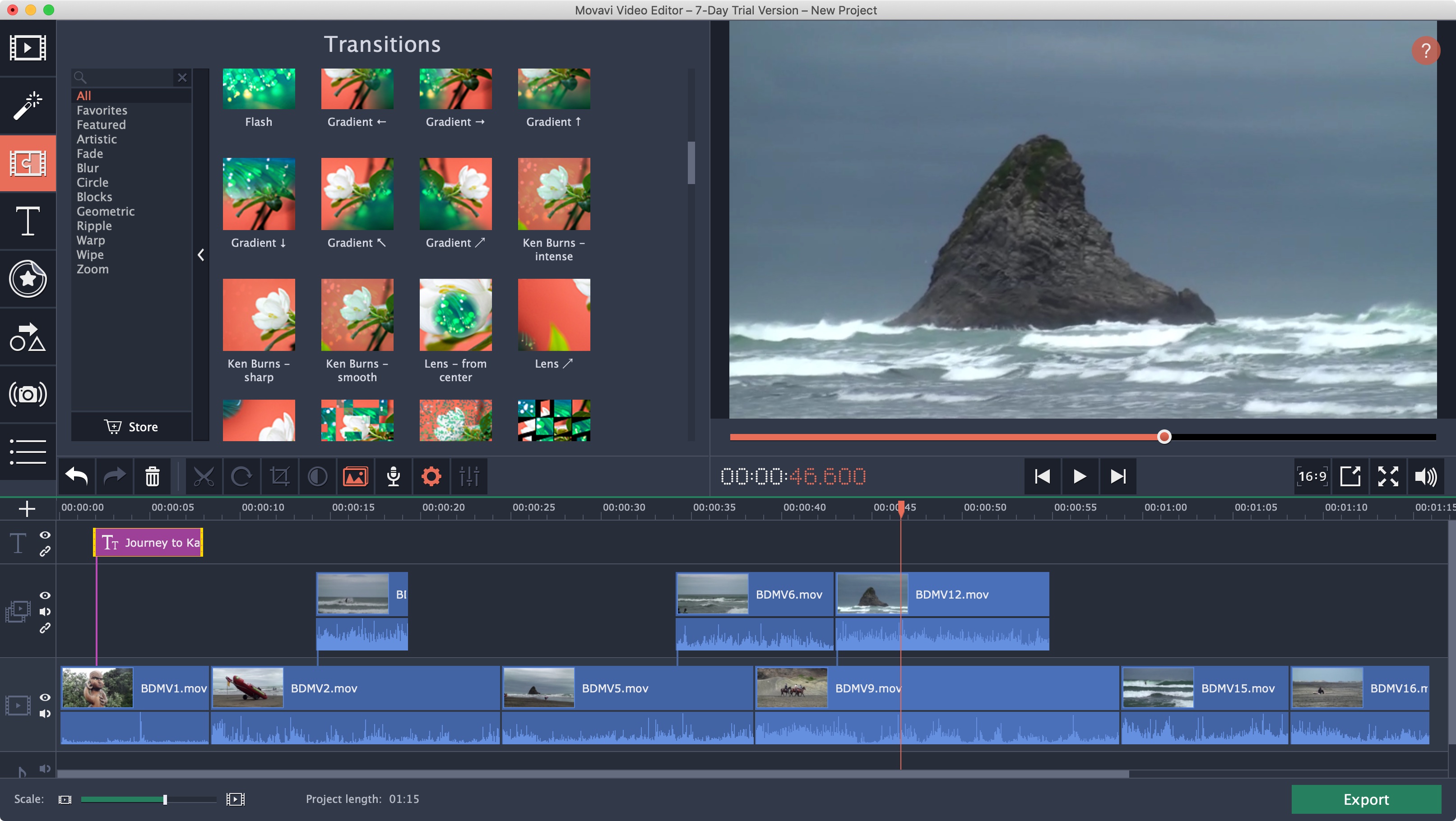Click the Color Correction tool

point(317,477)
